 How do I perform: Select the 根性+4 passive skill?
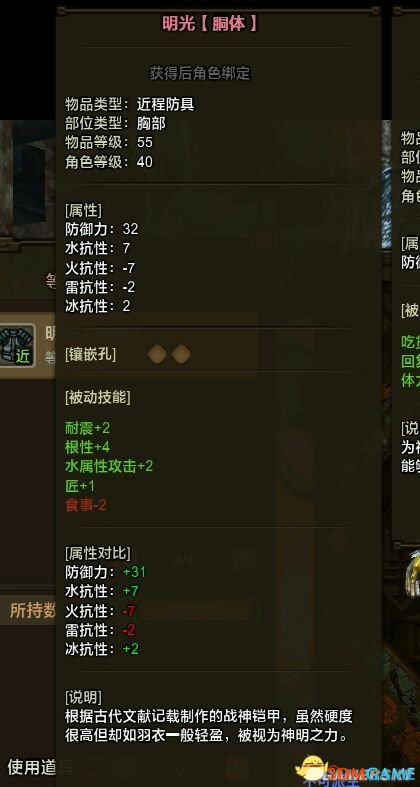[87, 447]
